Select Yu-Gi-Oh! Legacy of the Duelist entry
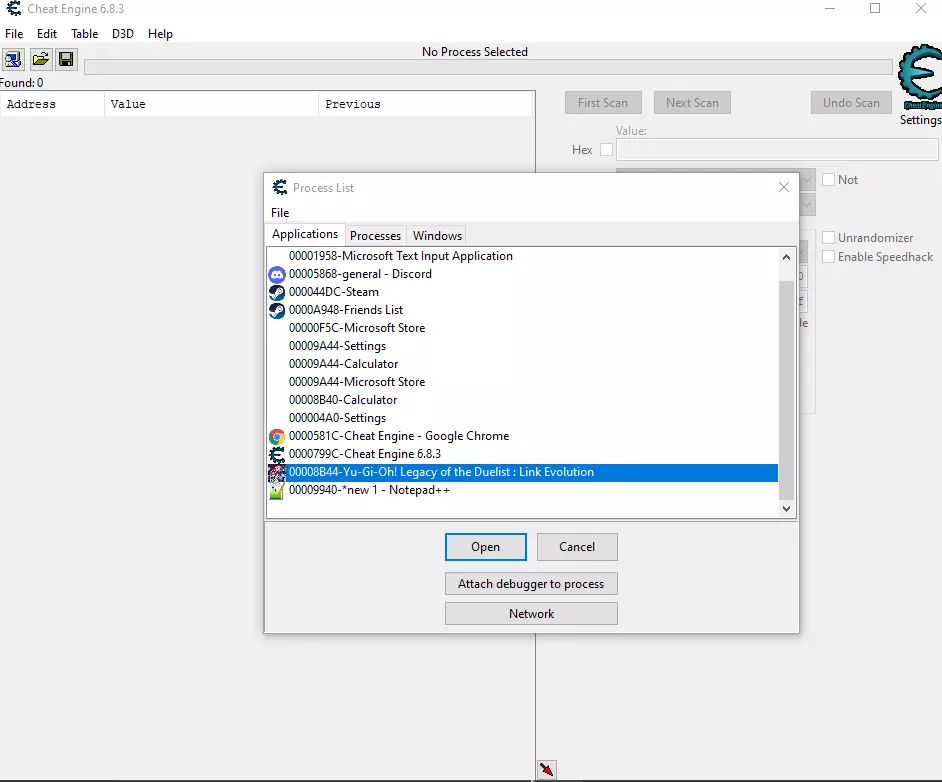 (523, 472)
